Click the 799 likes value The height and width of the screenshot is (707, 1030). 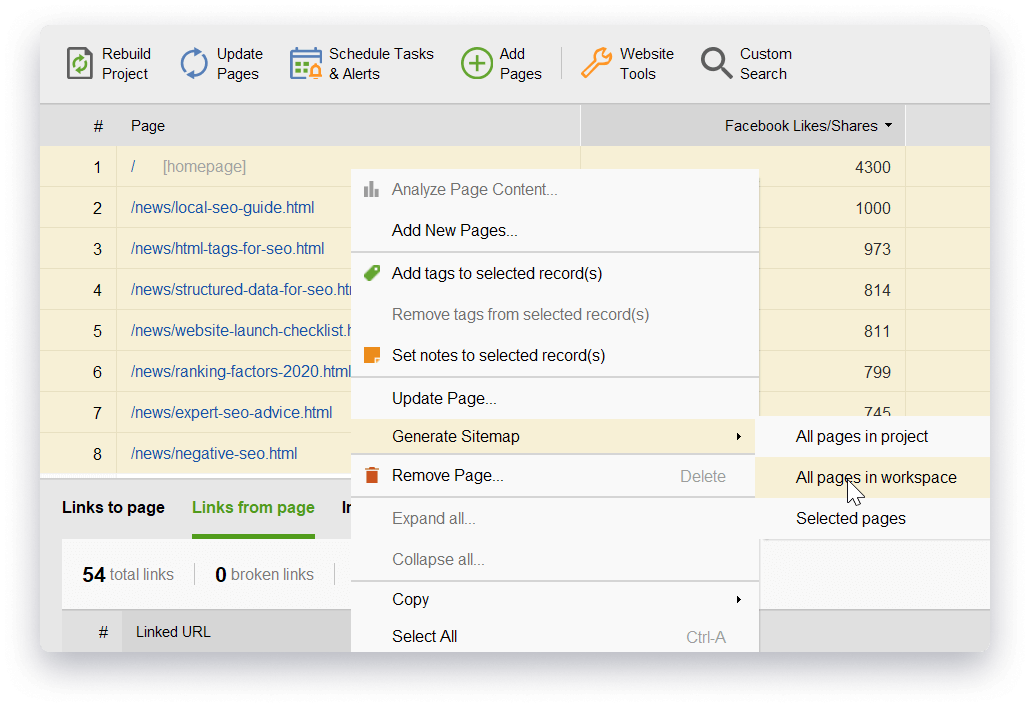[877, 373]
